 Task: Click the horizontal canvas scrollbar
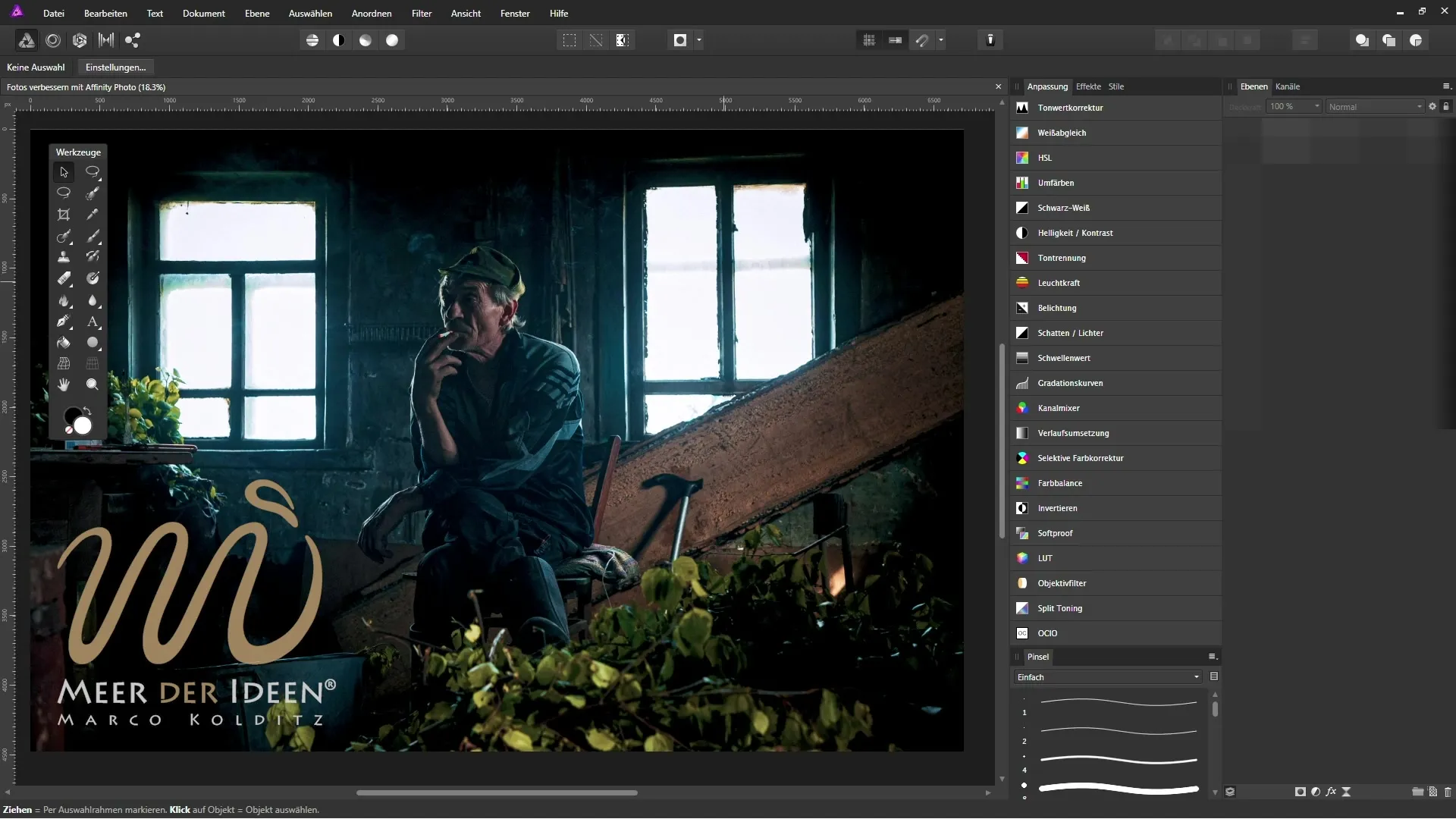point(497,792)
